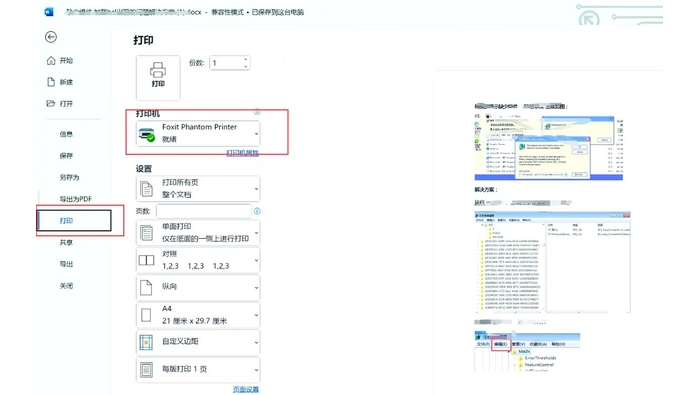Screen dimensions: 700x395
Task: Click the folder icon beside 打开
Action: [50, 104]
